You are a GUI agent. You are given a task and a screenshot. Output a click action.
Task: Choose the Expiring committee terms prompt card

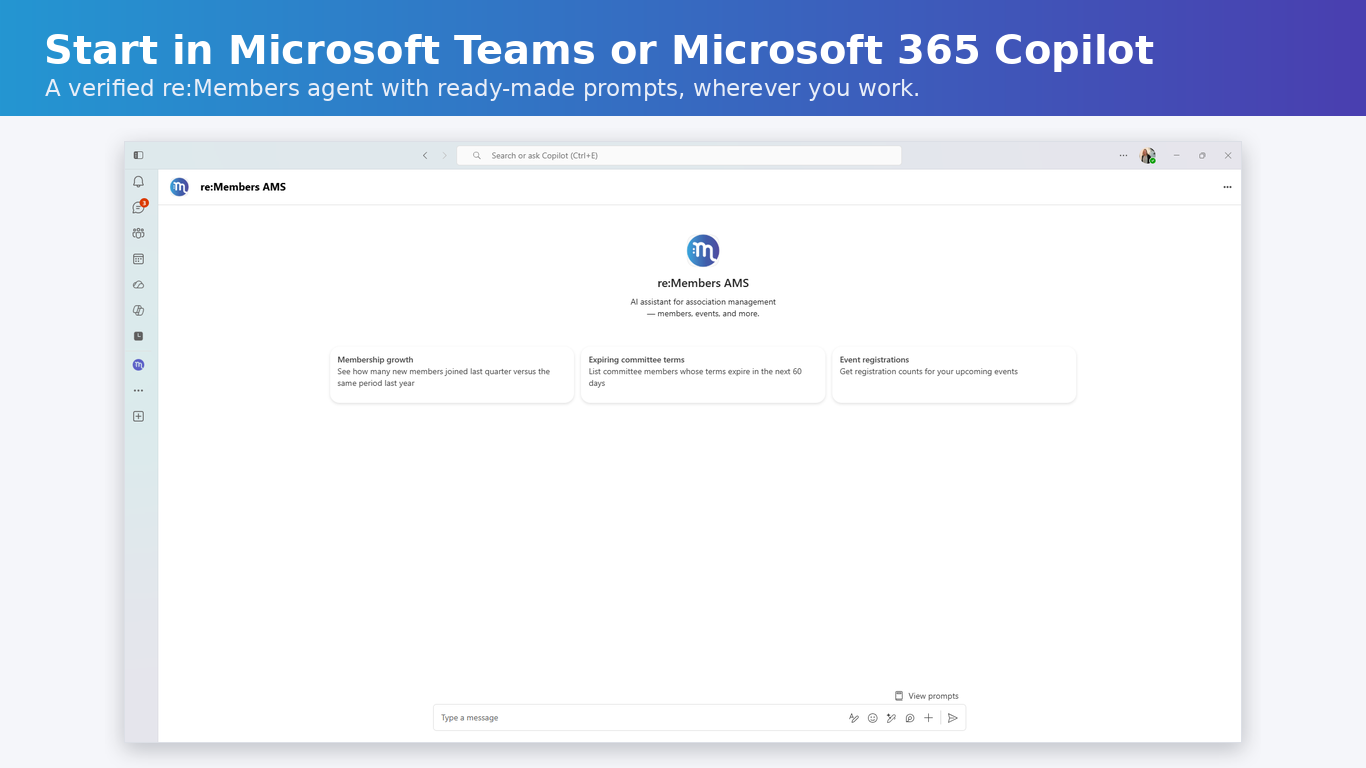coord(703,375)
